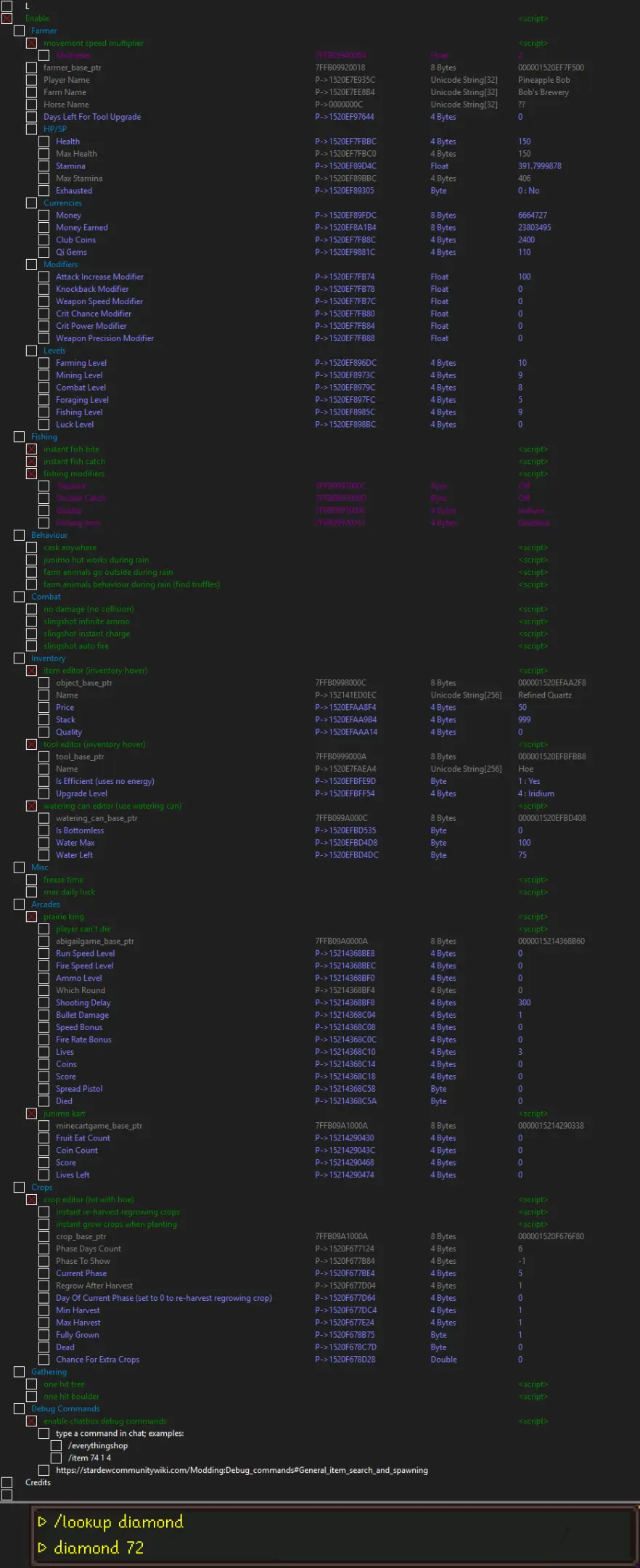Select the Water Left row

[x=74, y=854]
